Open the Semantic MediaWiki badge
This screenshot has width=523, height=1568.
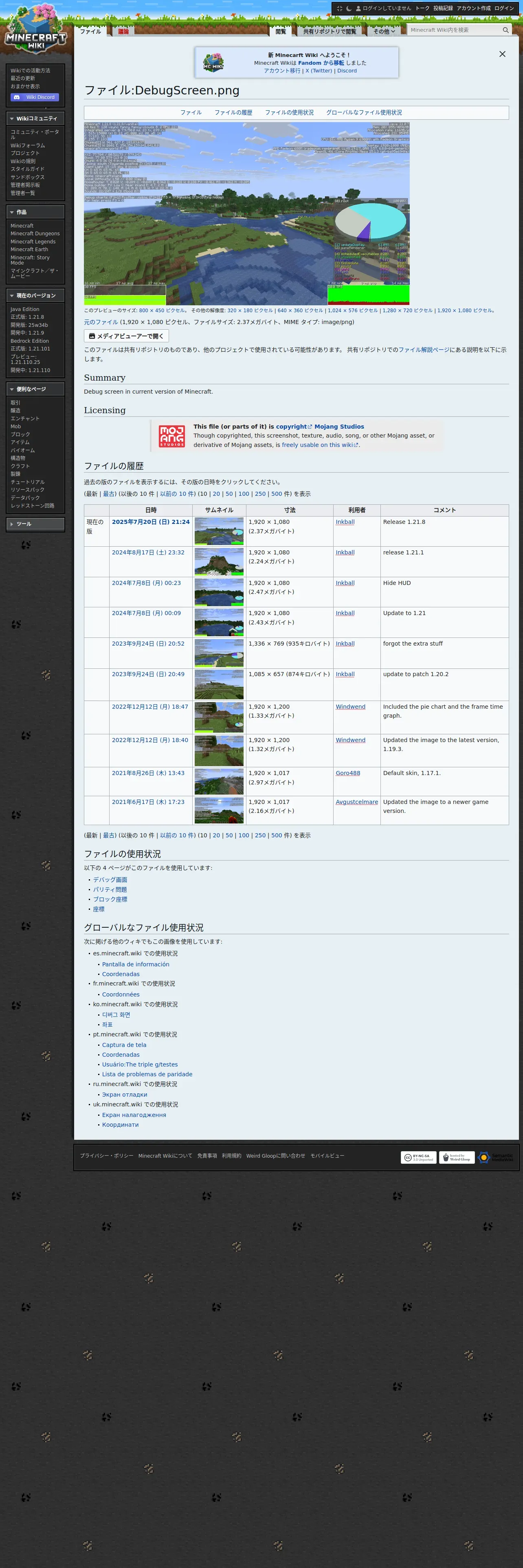click(496, 1157)
